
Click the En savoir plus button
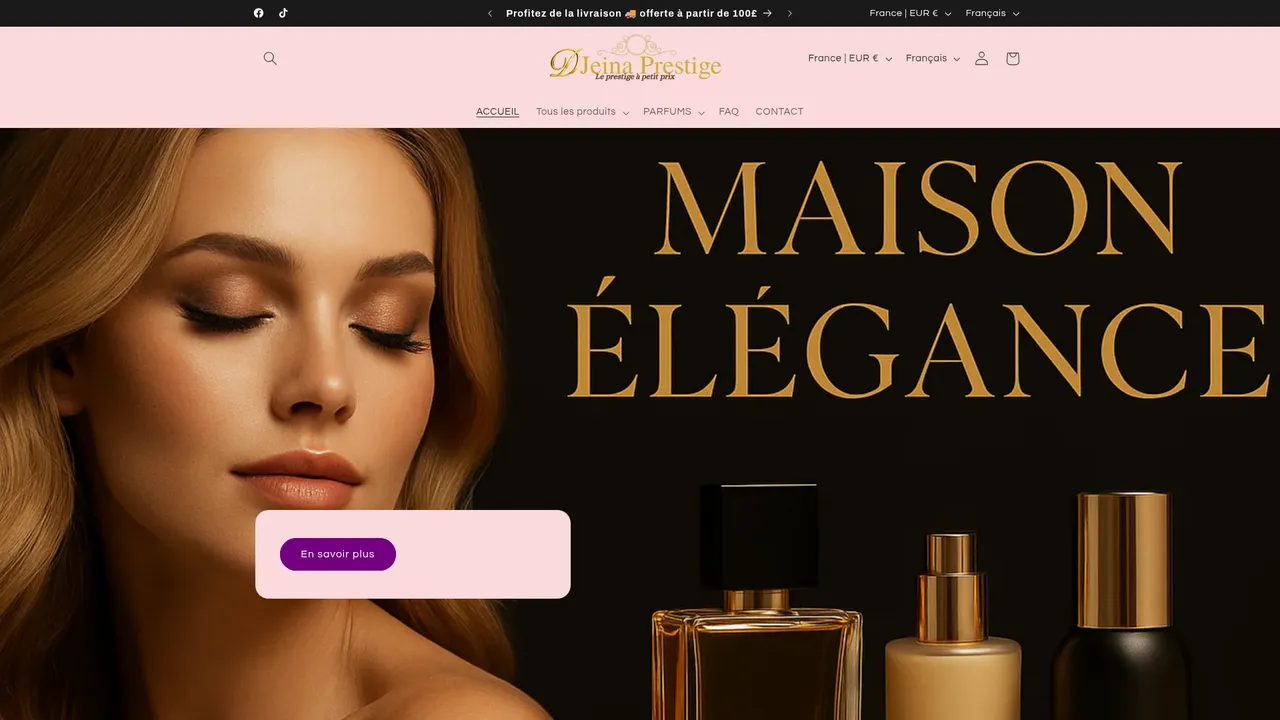(338, 554)
